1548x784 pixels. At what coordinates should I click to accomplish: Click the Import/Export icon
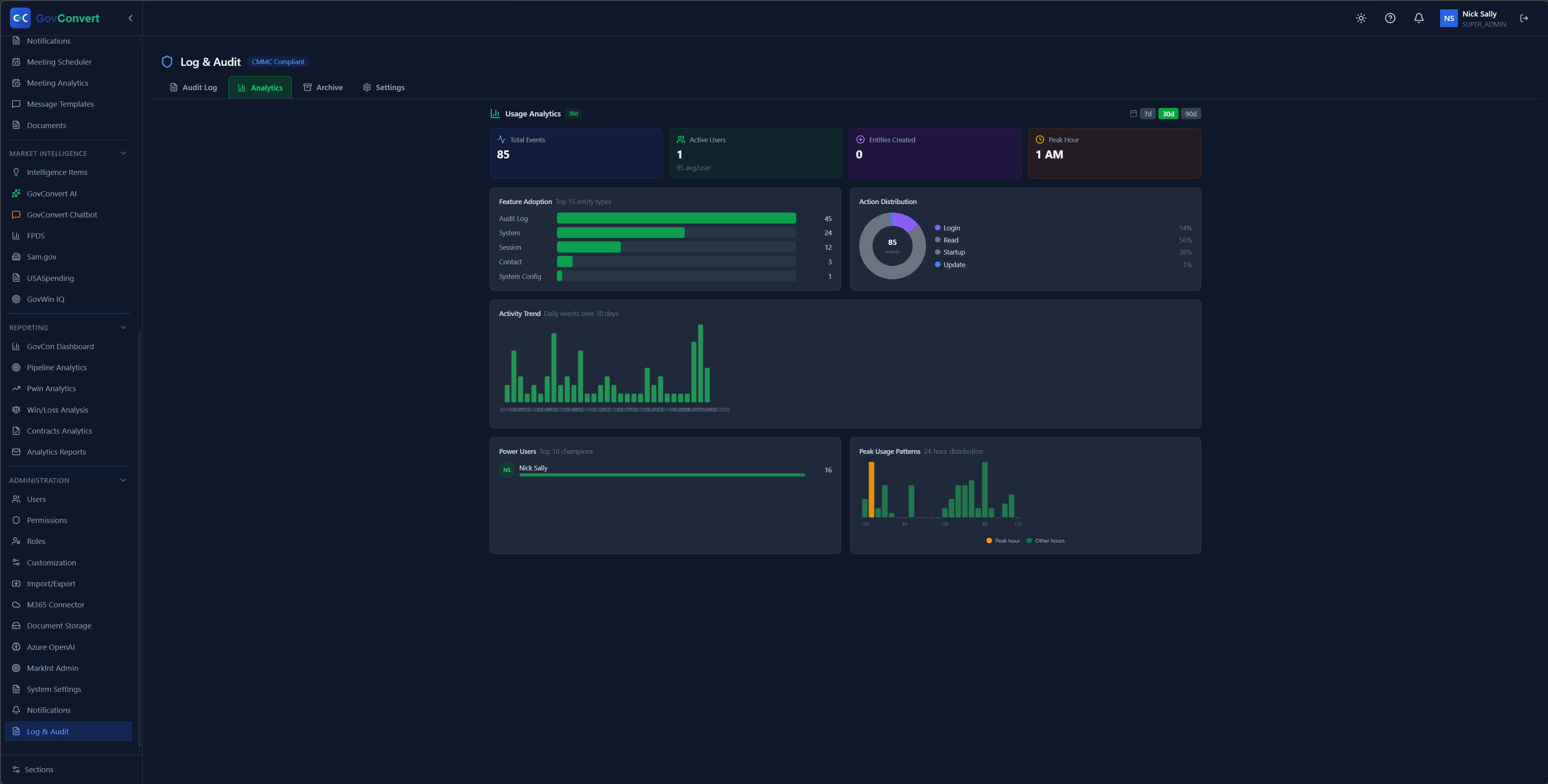tap(16, 583)
